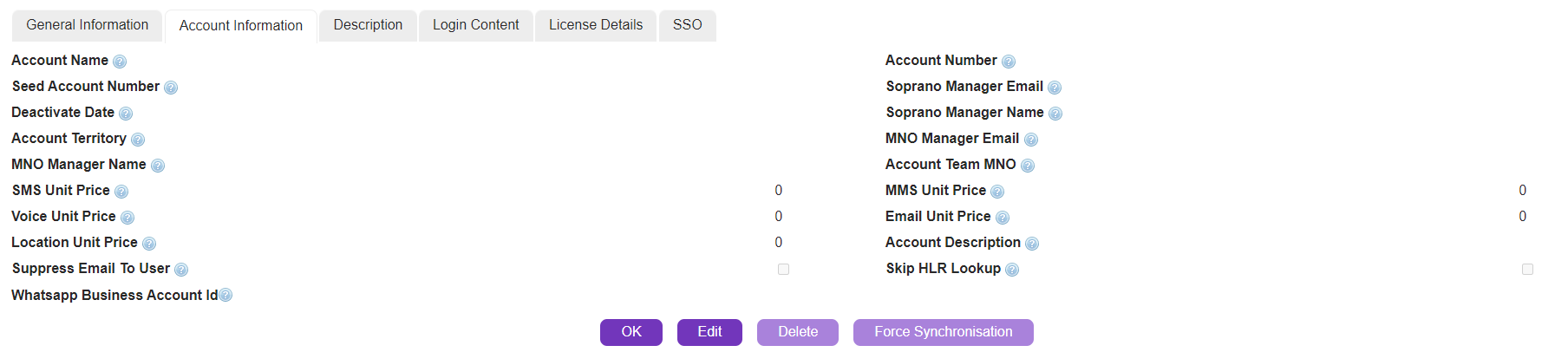1568x352 pixels.
Task: Switch to the General Information tab
Action: coord(88,25)
